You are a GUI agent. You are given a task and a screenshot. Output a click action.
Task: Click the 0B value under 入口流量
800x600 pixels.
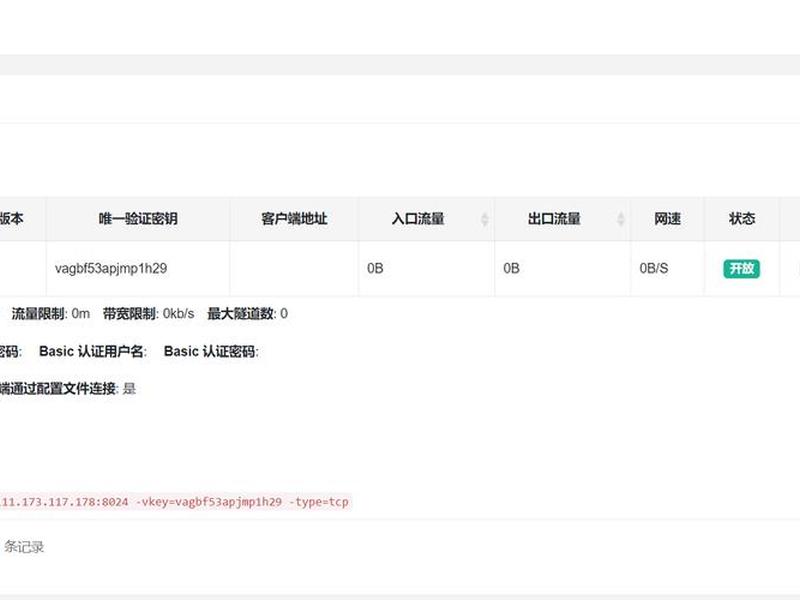(375, 268)
